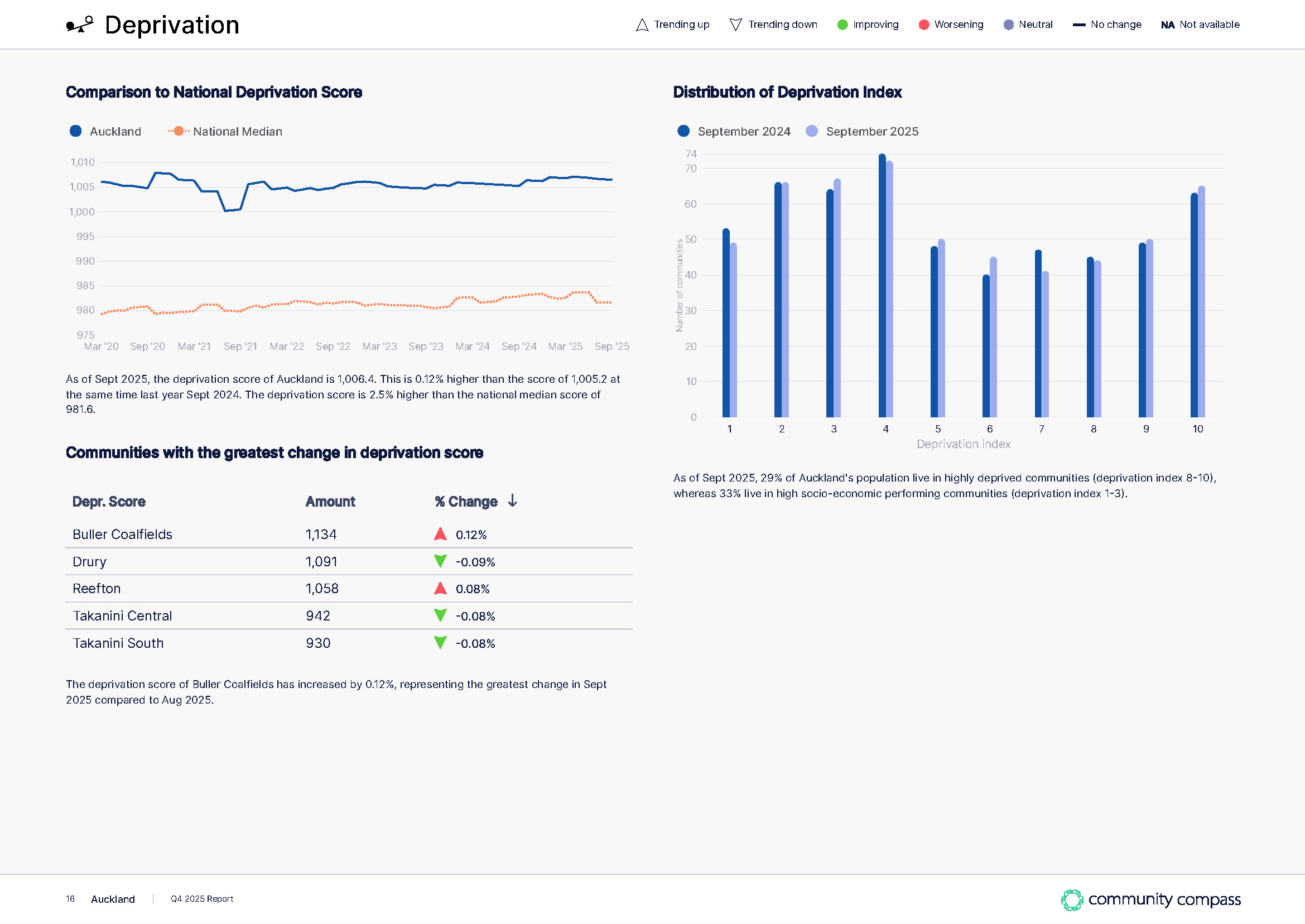Click the Comparison to National Deprivation Score heading
This screenshot has width=1305, height=924.
click(x=214, y=92)
